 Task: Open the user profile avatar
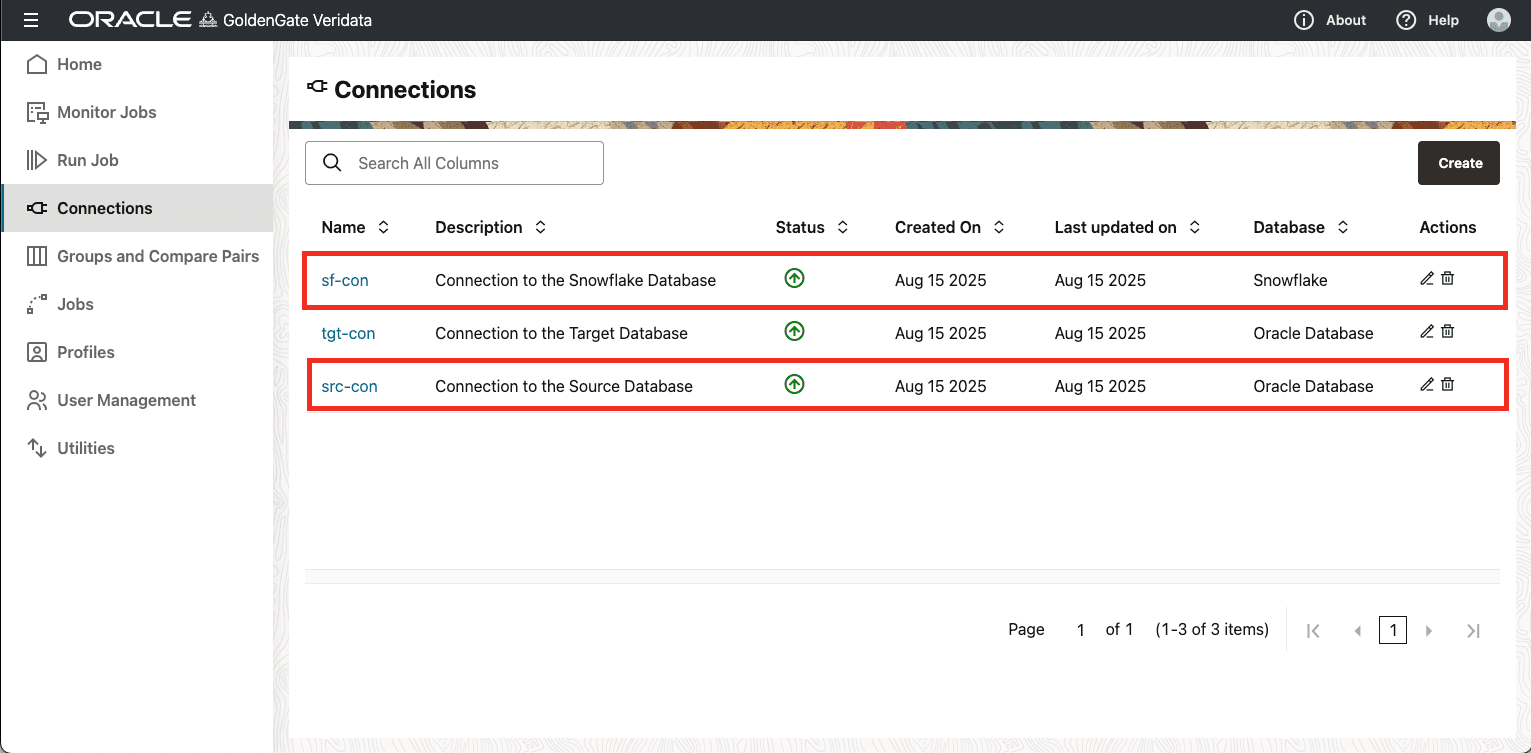point(1498,20)
